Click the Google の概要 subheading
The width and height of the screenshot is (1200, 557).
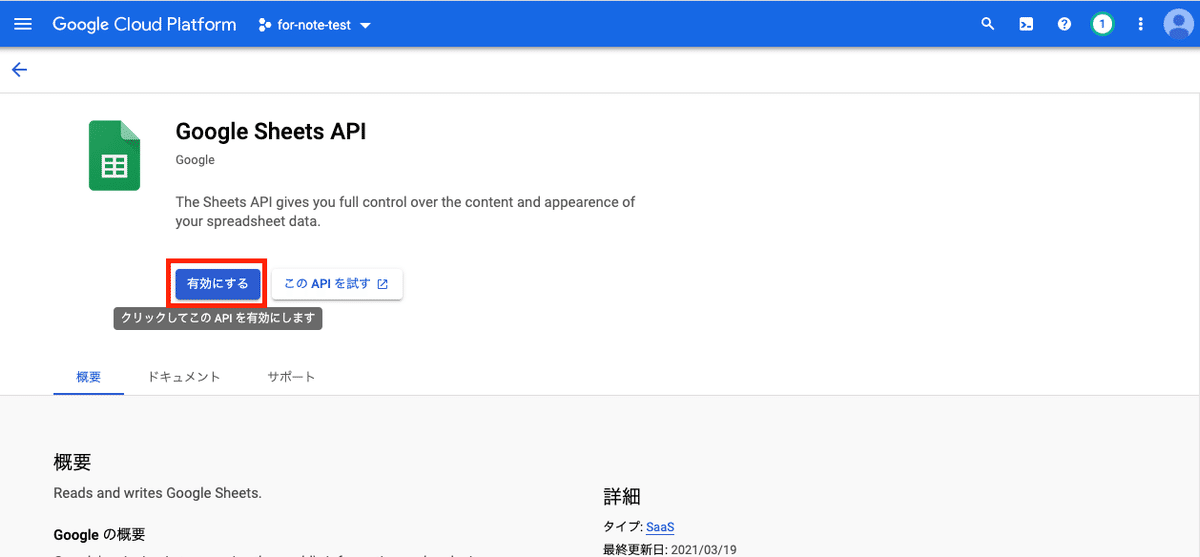[x=99, y=534]
